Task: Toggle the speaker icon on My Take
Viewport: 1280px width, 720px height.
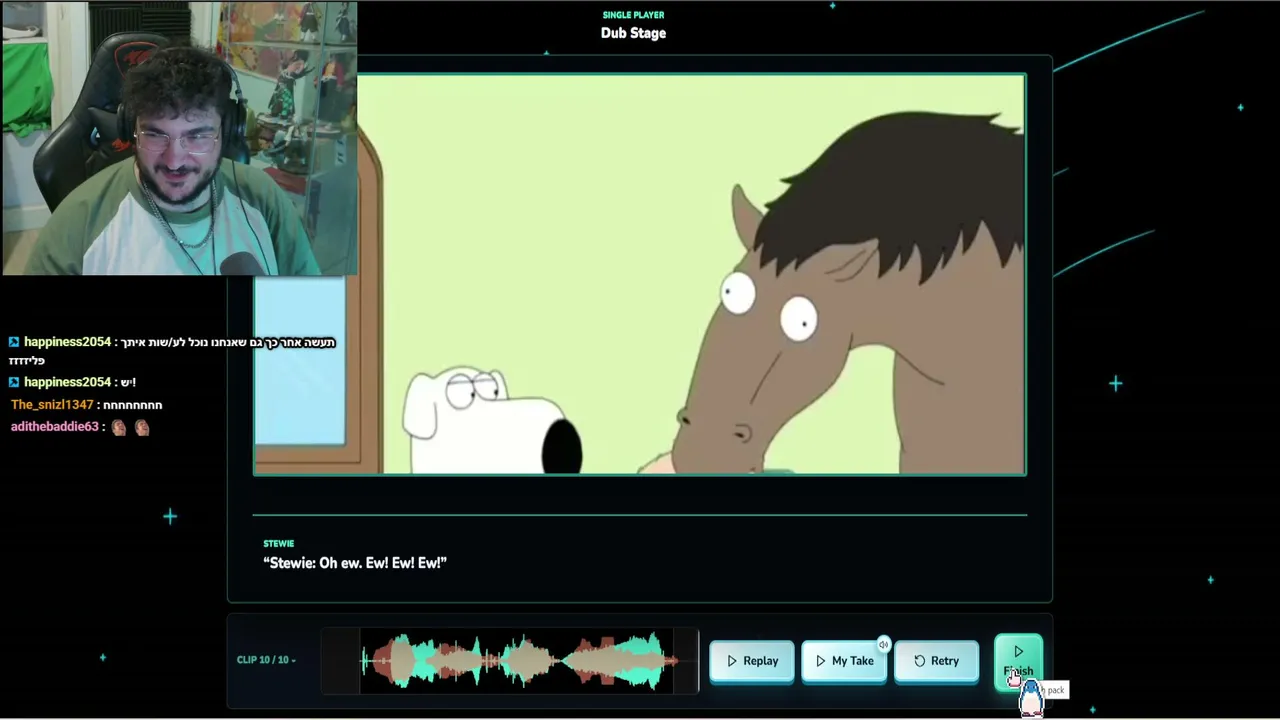Action: [883, 645]
